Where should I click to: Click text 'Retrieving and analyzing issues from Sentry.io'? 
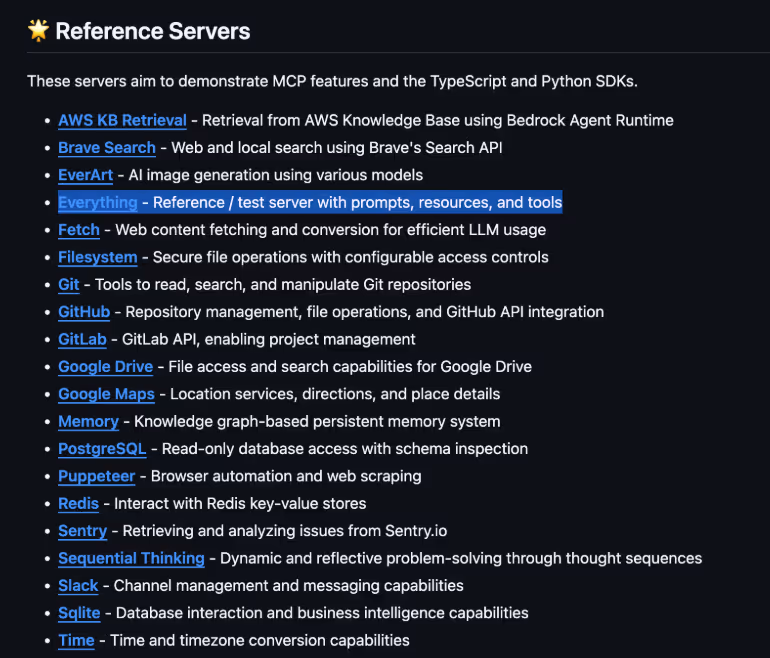click(285, 531)
